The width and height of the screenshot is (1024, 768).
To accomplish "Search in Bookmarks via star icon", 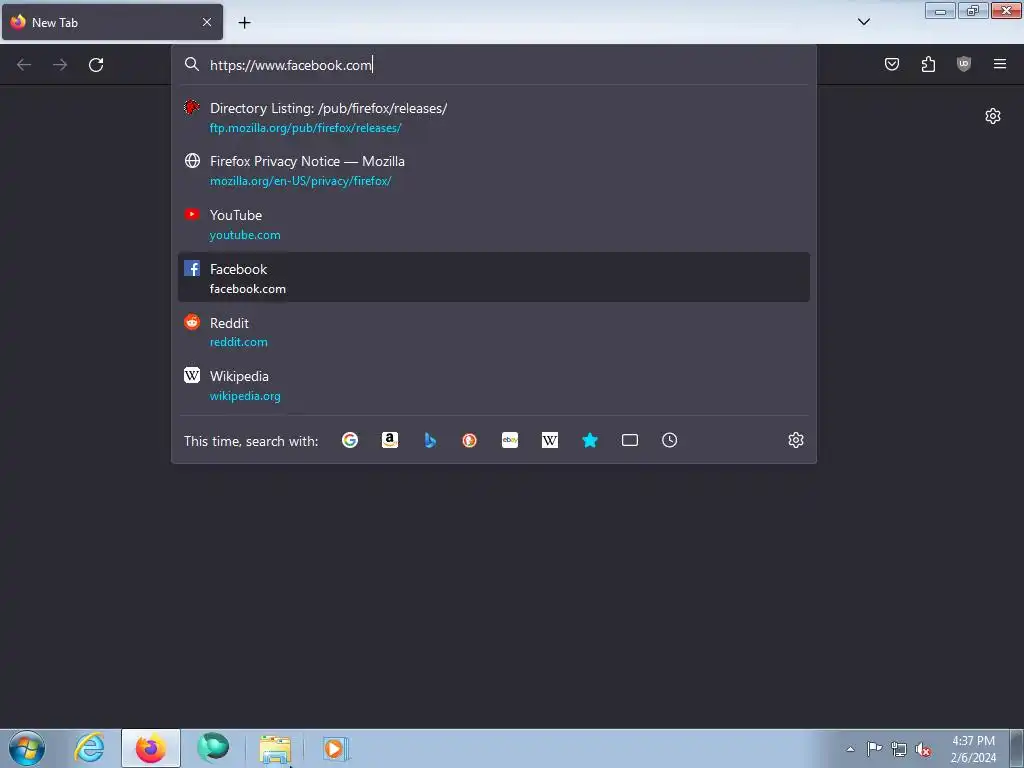I will [590, 440].
